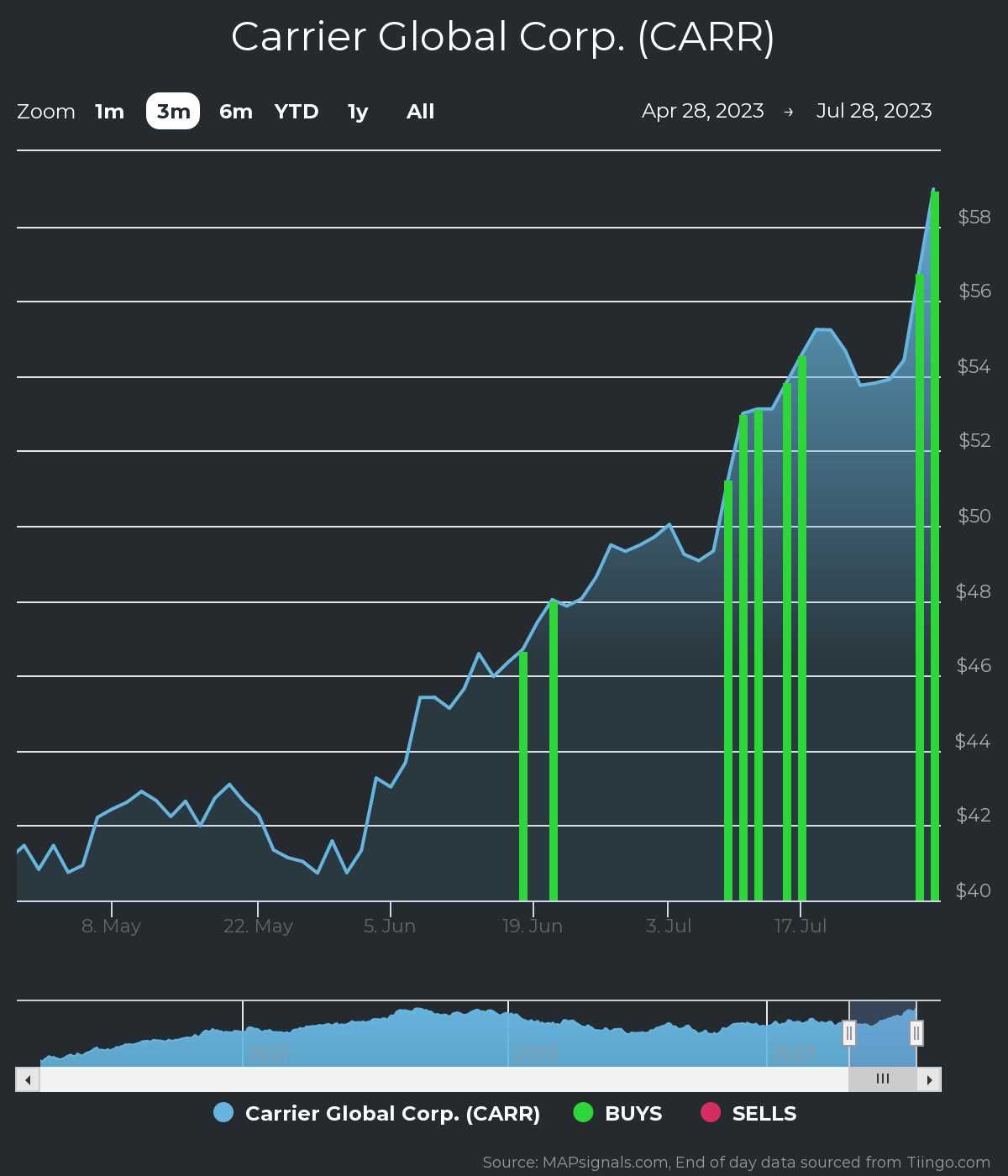Click the buy signal bar reaching $48

pyautogui.click(x=554, y=751)
